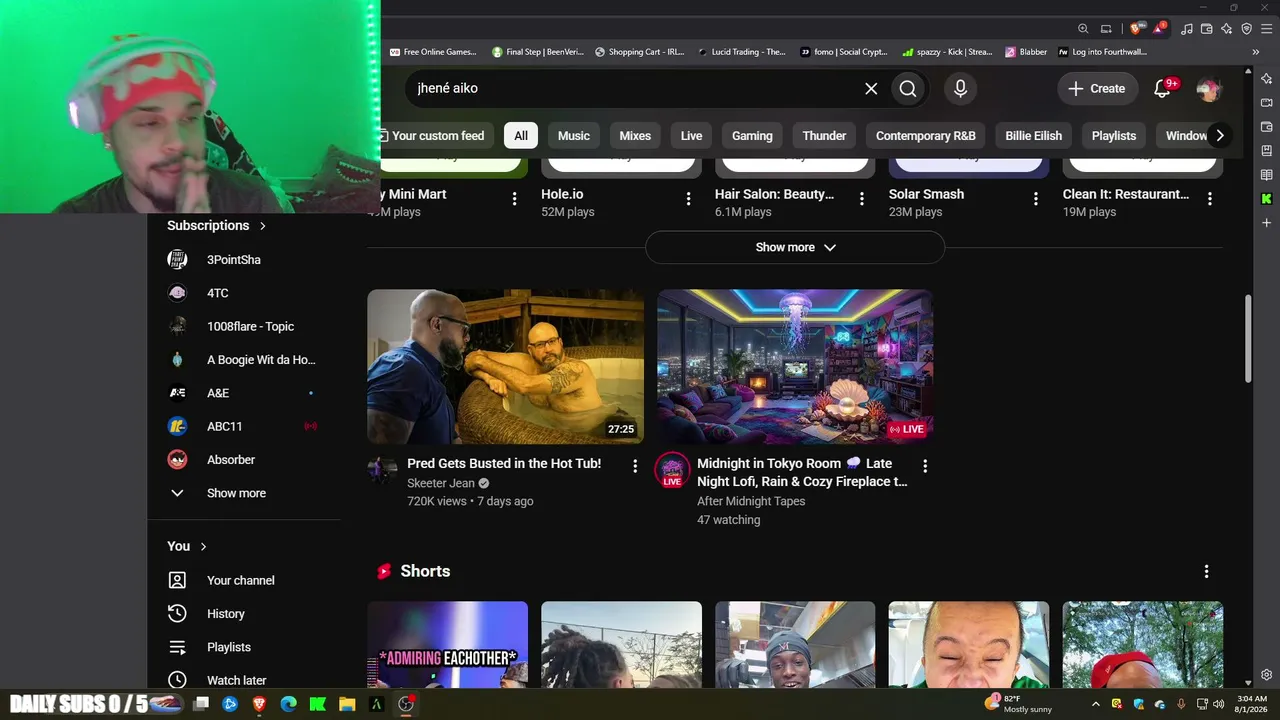Expand the Subscriptions section header

pyautogui.click(x=217, y=226)
